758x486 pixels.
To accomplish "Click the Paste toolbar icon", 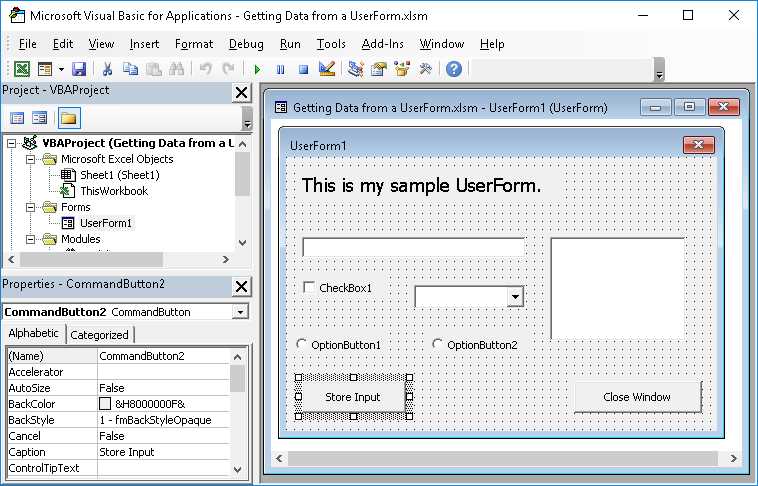I will coord(154,69).
